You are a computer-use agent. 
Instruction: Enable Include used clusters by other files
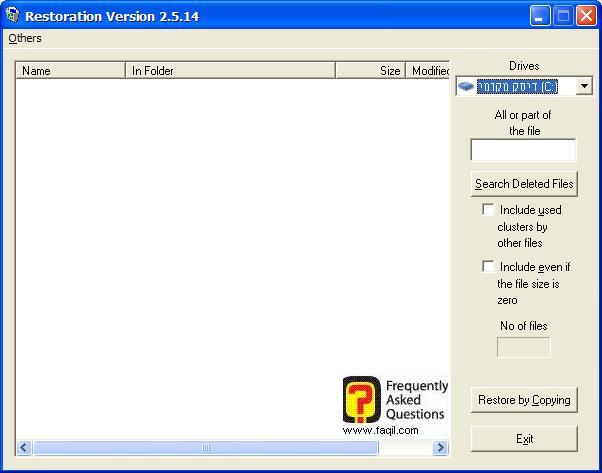pos(488,210)
